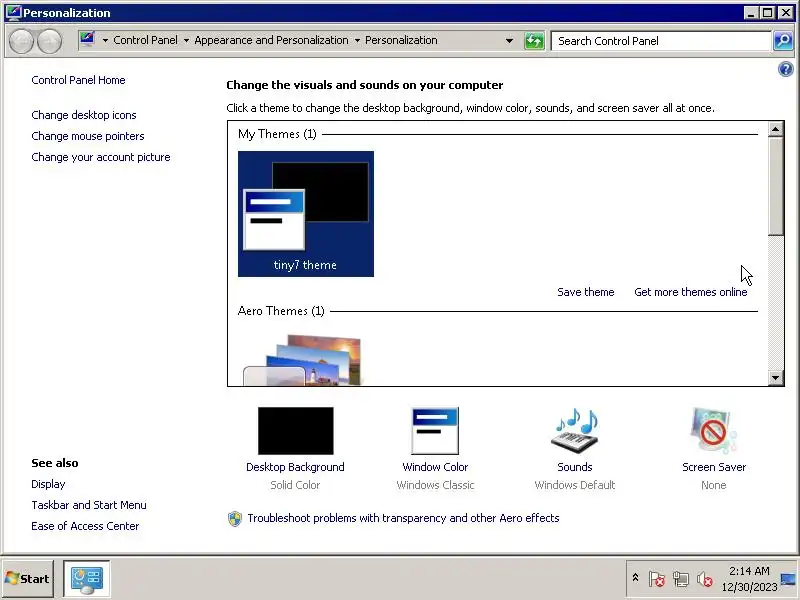Open the Sounds piano icon

574,431
